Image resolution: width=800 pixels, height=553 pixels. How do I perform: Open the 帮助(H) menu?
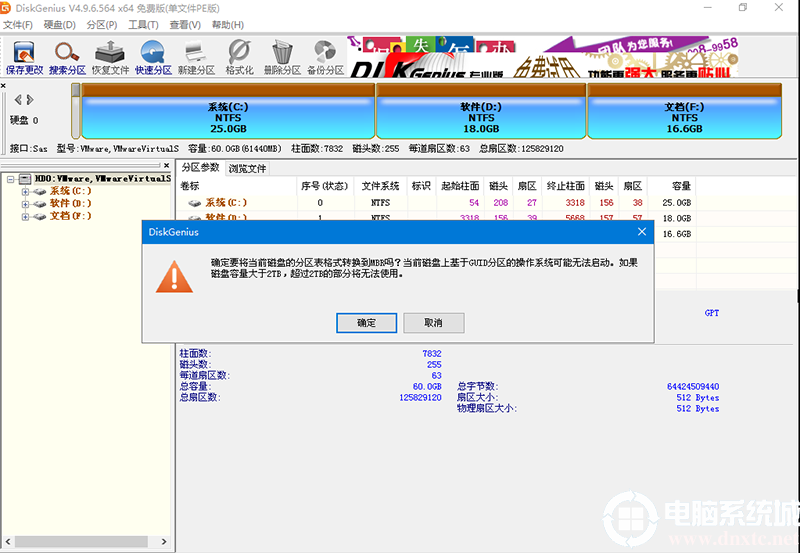228,25
